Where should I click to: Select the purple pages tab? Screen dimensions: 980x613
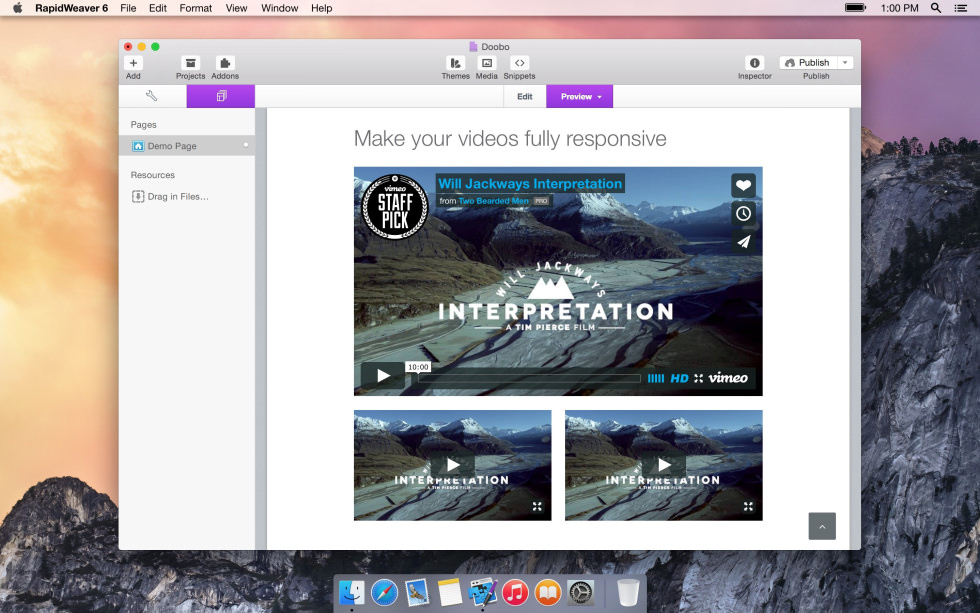221,96
